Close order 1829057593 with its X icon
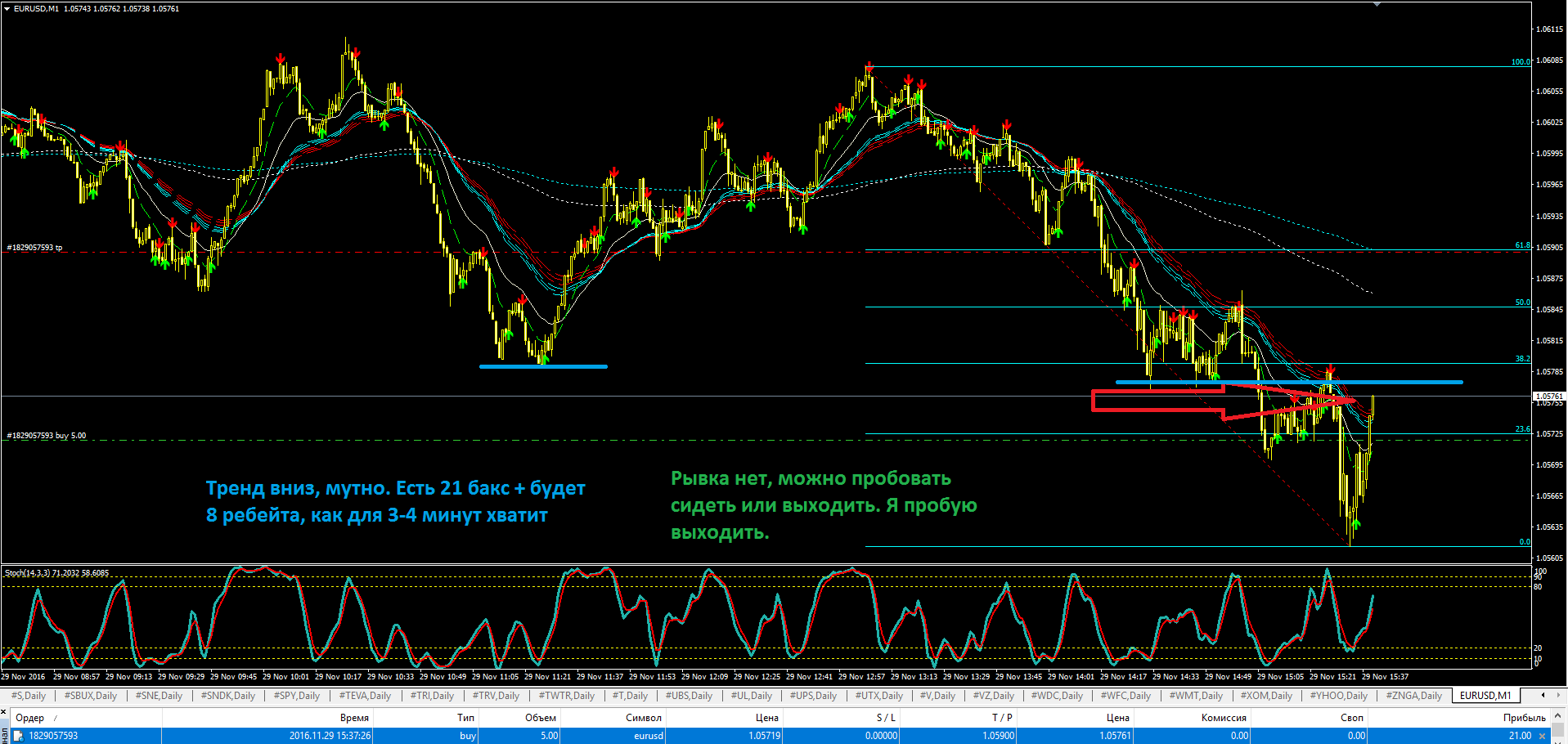The height and width of the screenshot is (744, 1568). [1543, 736]
